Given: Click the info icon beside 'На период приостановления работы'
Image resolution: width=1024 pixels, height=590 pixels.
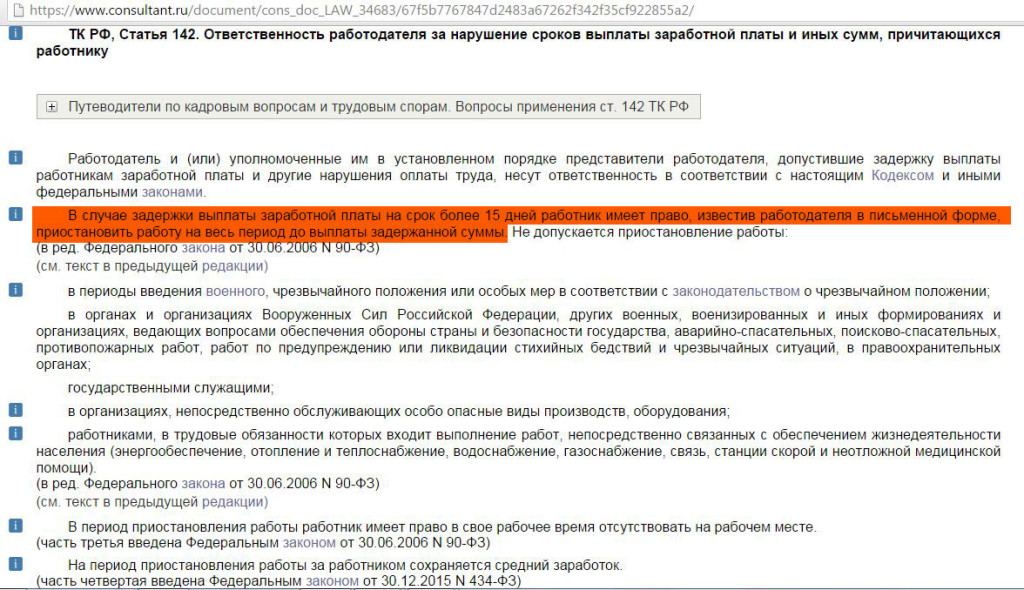Looking at the screenshot, I should point(16,564).
